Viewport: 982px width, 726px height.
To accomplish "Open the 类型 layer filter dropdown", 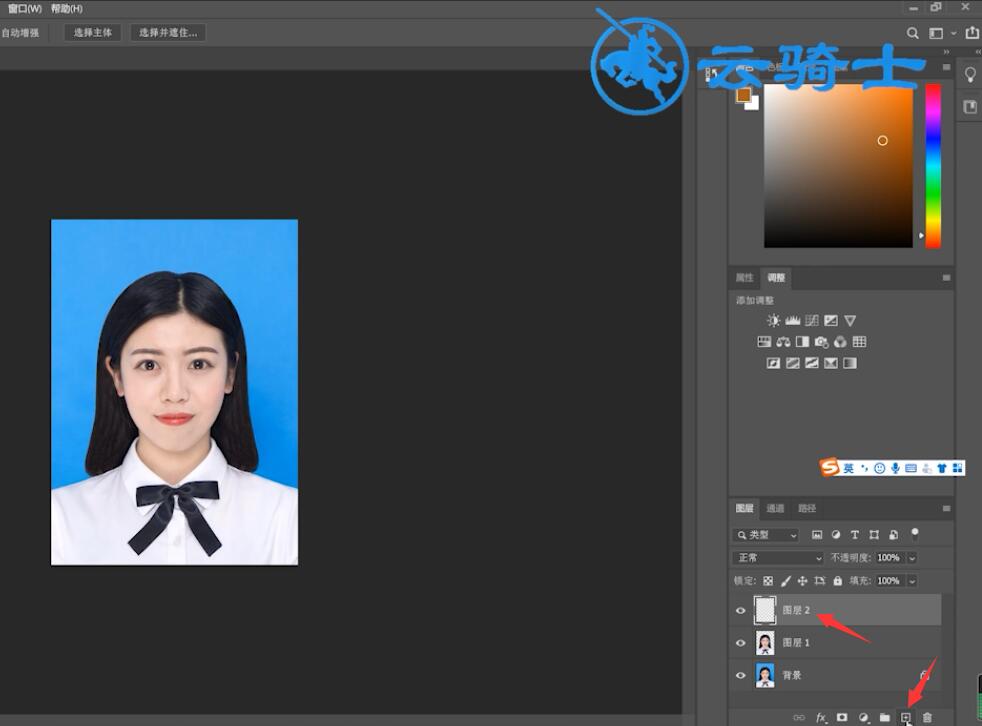I will point(765,535).
